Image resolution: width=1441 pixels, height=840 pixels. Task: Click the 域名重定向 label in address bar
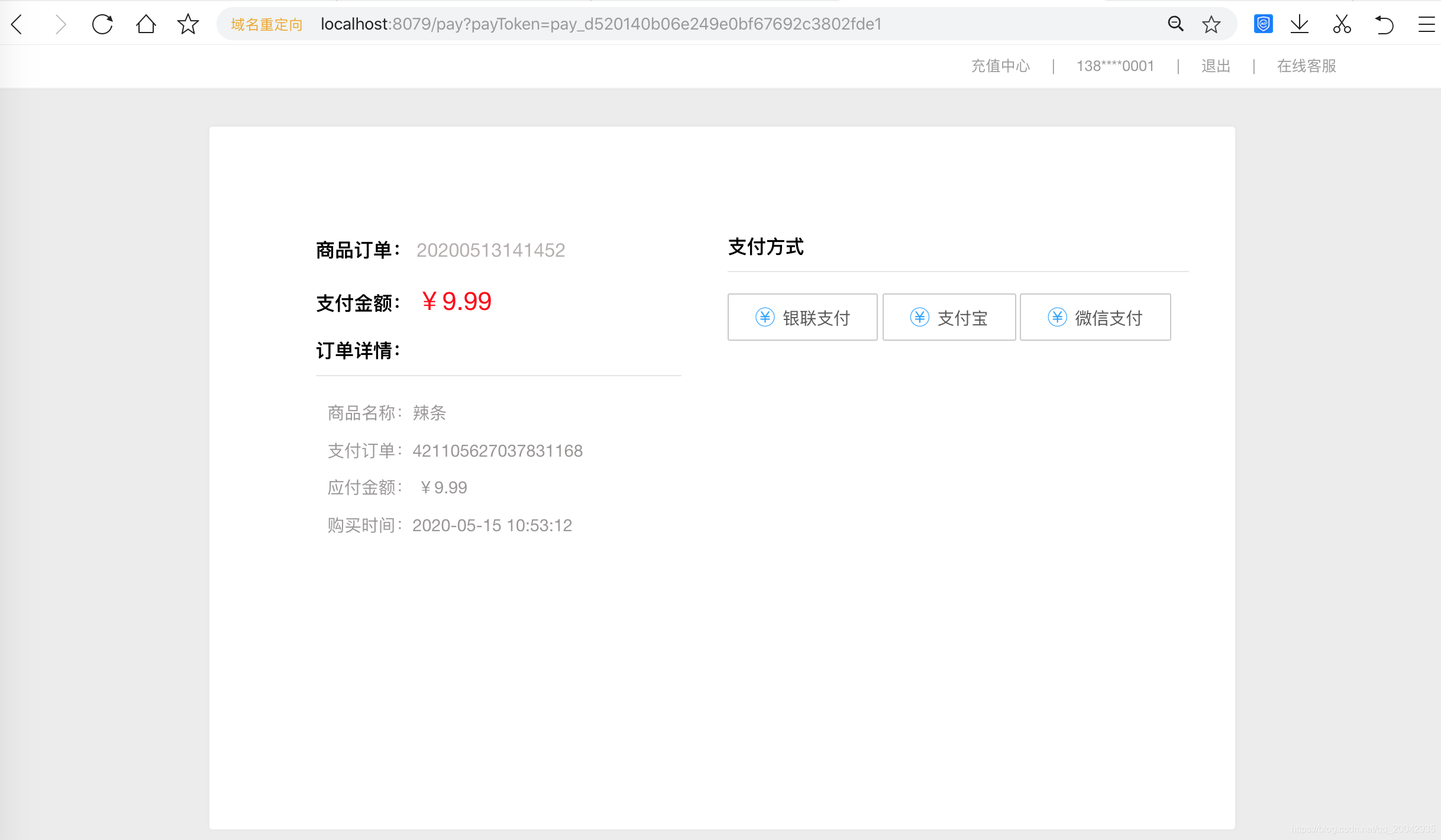pyautogui.click(x=266, y=24)
